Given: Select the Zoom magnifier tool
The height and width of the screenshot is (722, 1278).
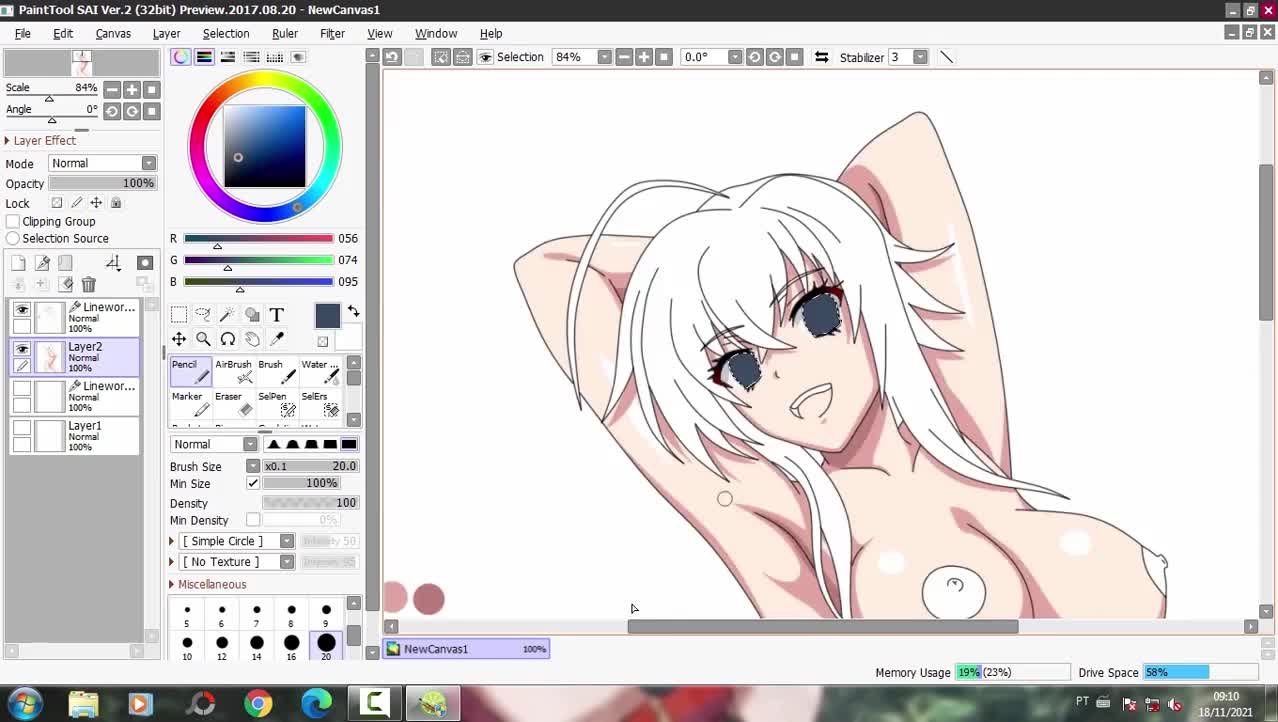Looking at the screenshot, I should 203,339.
